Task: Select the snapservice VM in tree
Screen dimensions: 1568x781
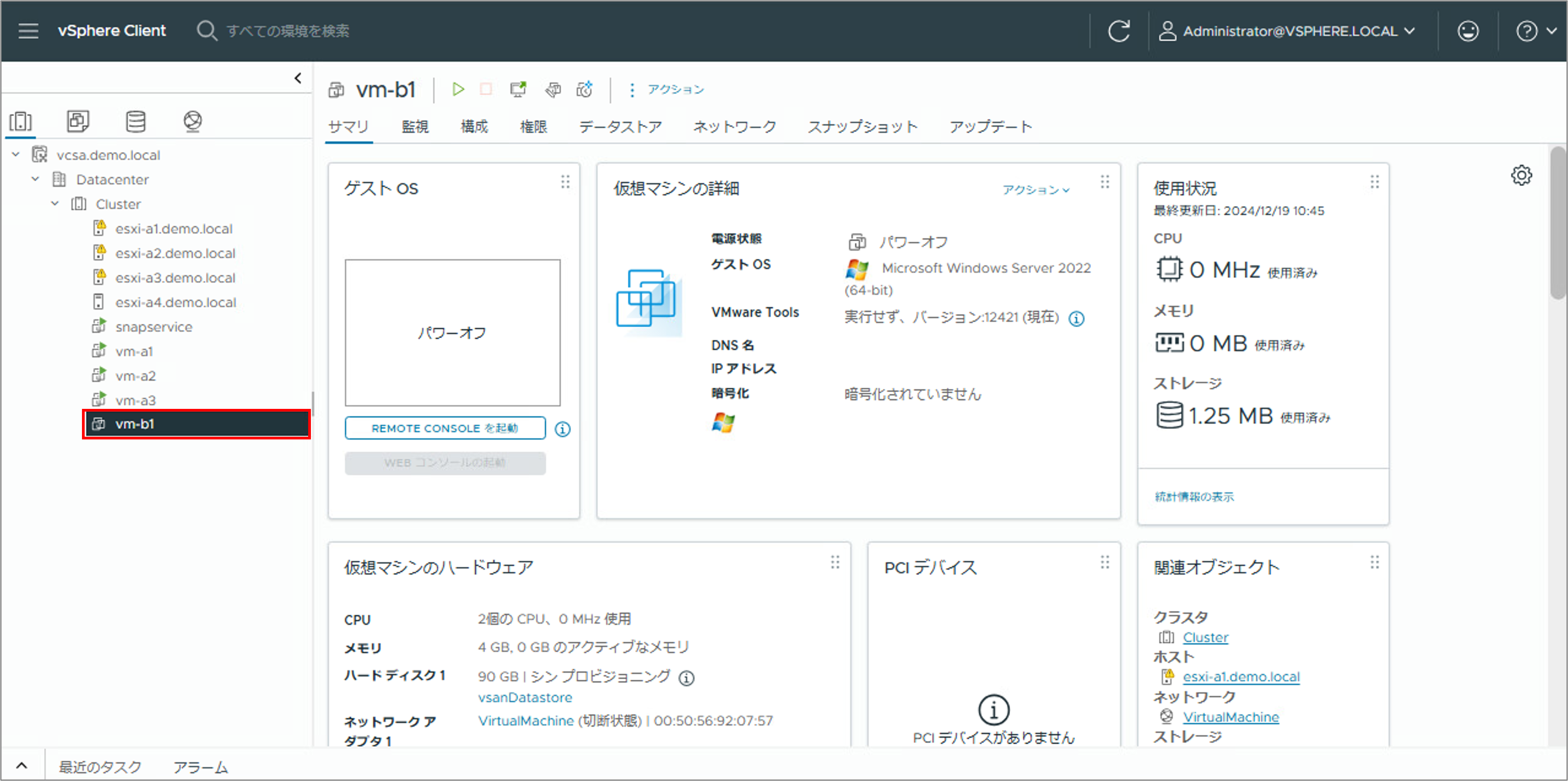Action: (x=154, y=327)
